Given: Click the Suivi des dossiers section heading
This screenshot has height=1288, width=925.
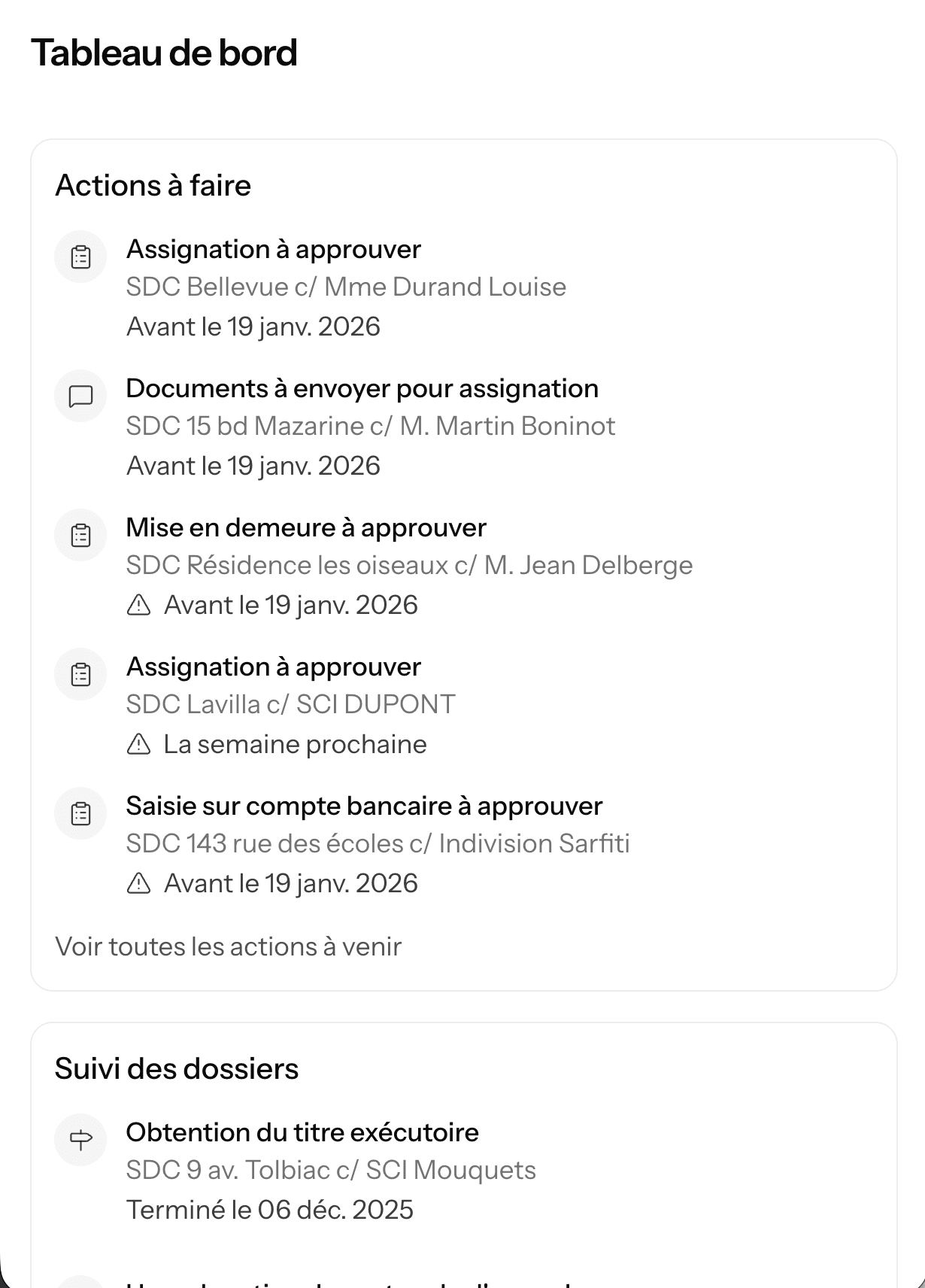Looking at the screenshot, I should (177, 1068).
